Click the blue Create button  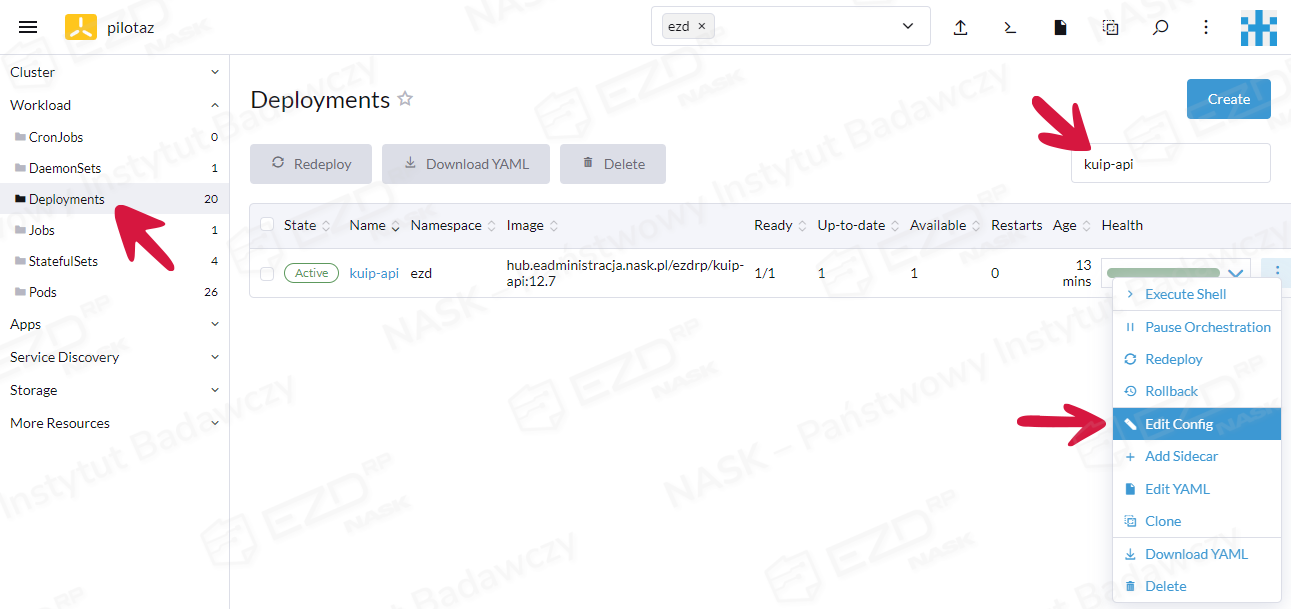[1228, 99]
